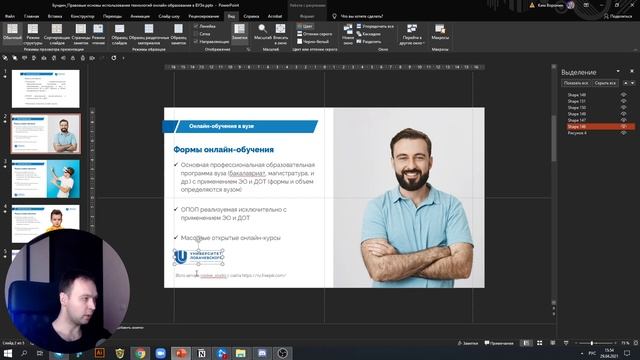Open the Show (Отображение) group dialog launcher
Image resolution: width=640 pixels, height=360 pixels.
(x=248, y=49)
